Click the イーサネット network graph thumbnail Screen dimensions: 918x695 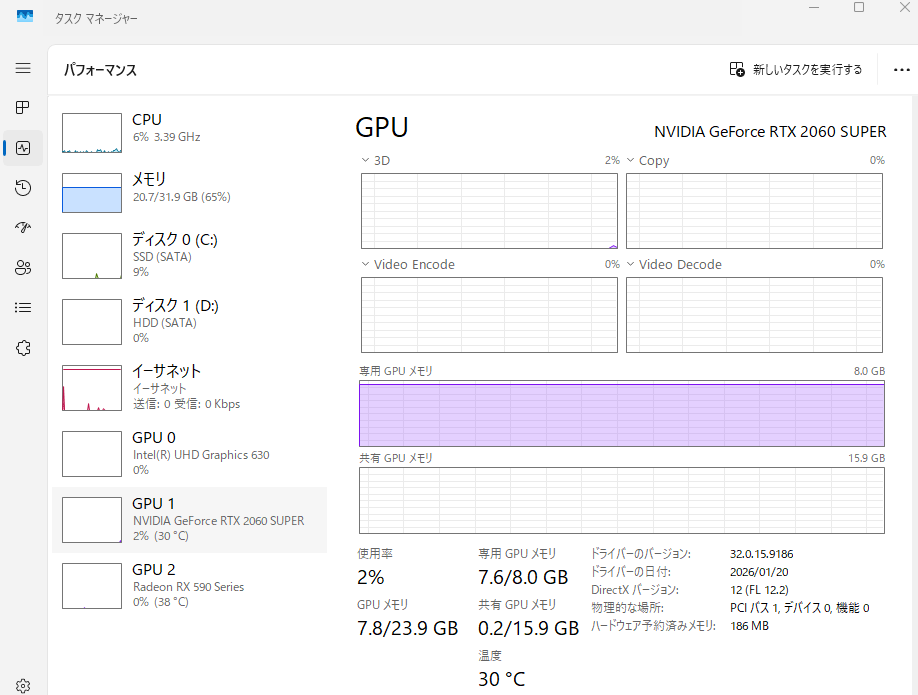coord(92,388)
